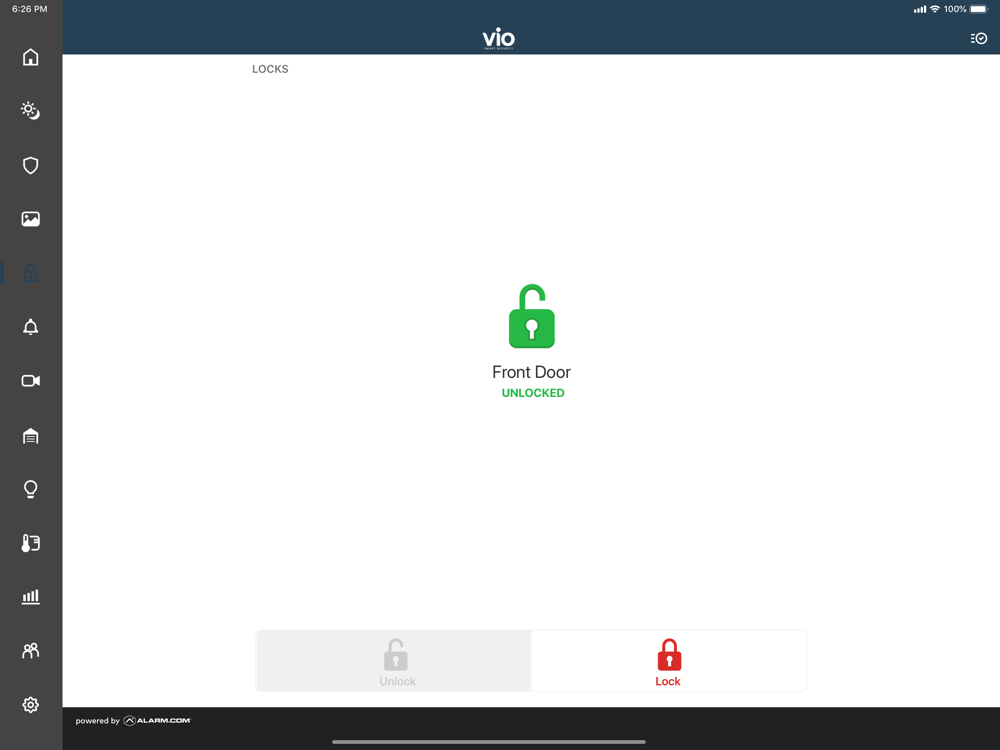Click the vio logo in header

[499, 38]
